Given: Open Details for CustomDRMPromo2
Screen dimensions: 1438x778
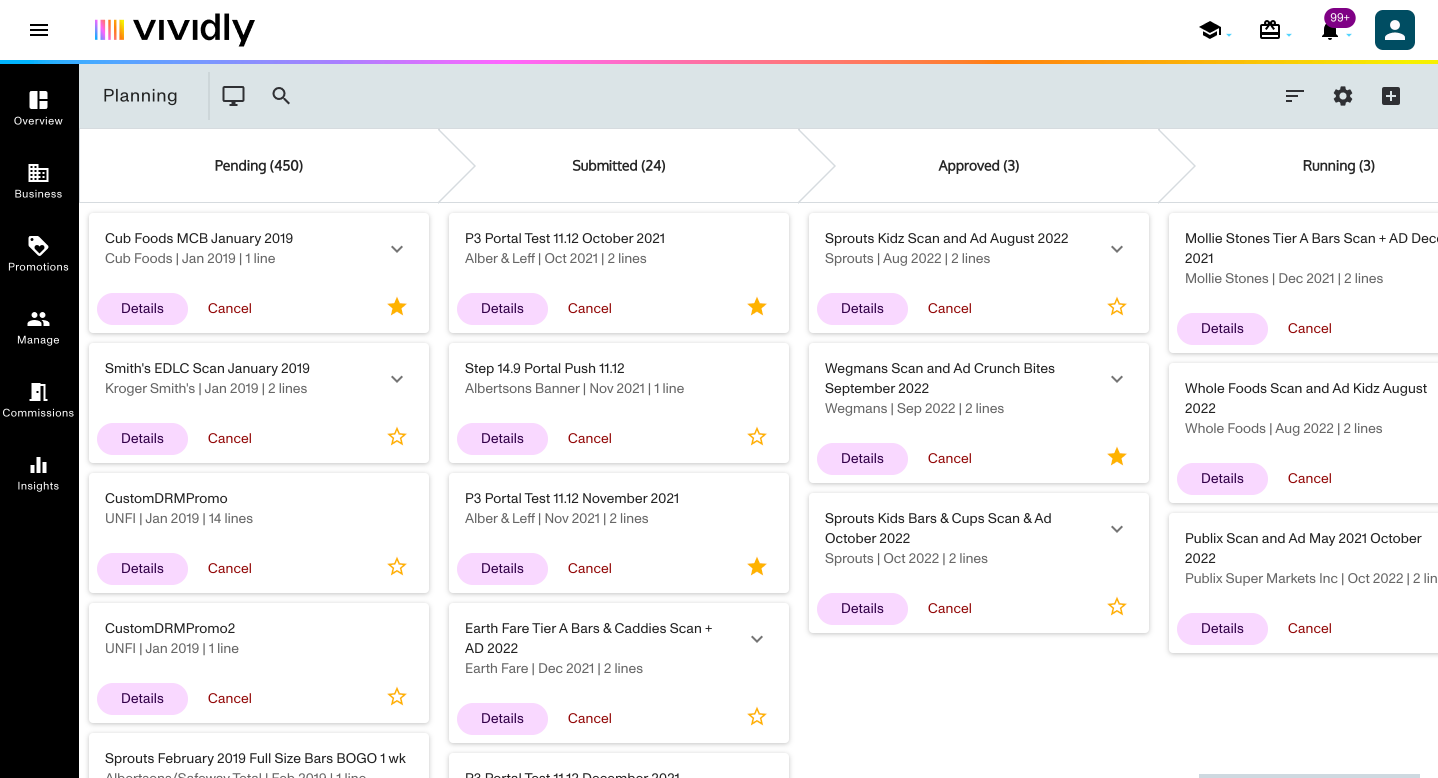Looking at the screenshot, I should 142,698.
